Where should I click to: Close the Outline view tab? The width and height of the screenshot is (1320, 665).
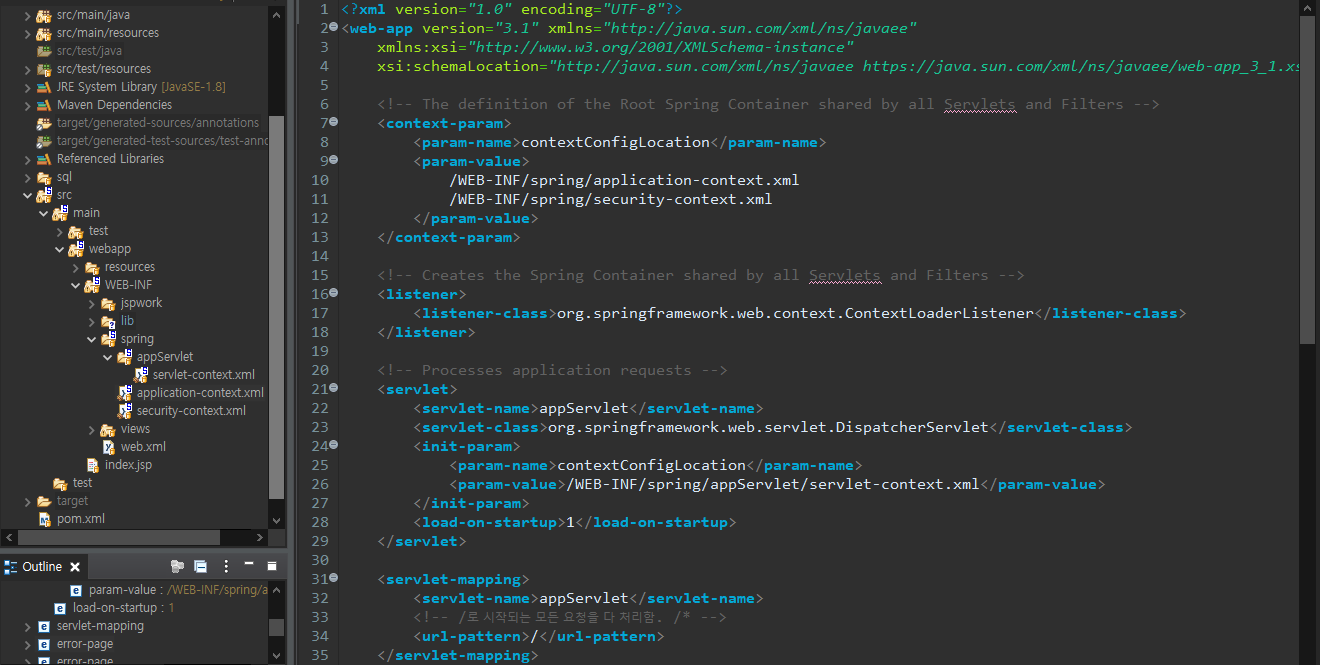pos(75,567)
